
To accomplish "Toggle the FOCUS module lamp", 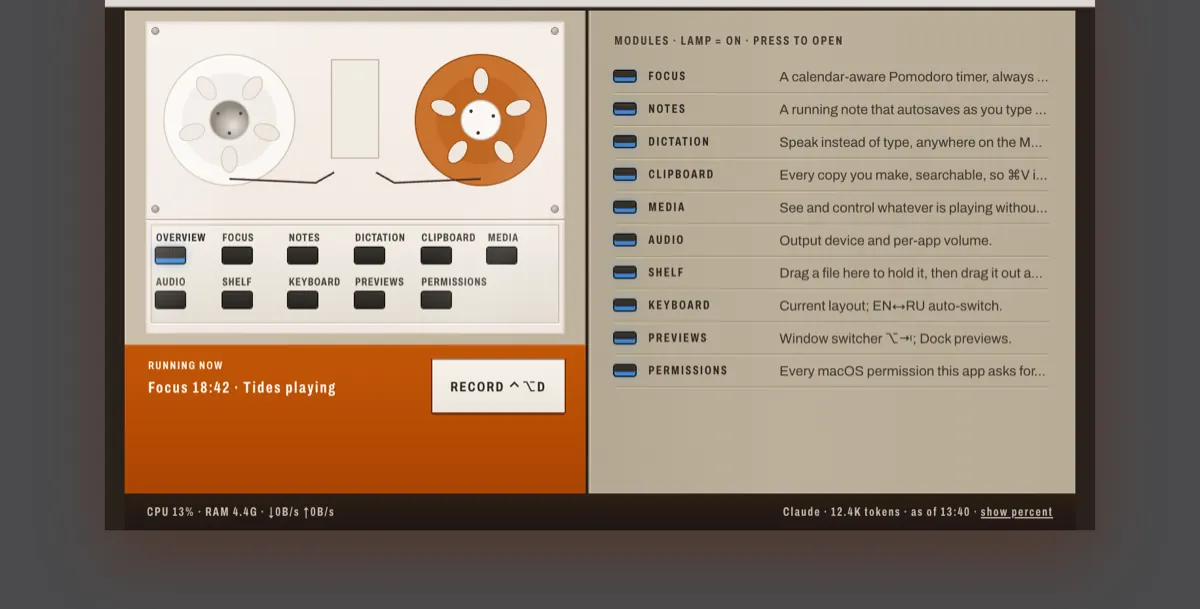I will click(625, 76).
